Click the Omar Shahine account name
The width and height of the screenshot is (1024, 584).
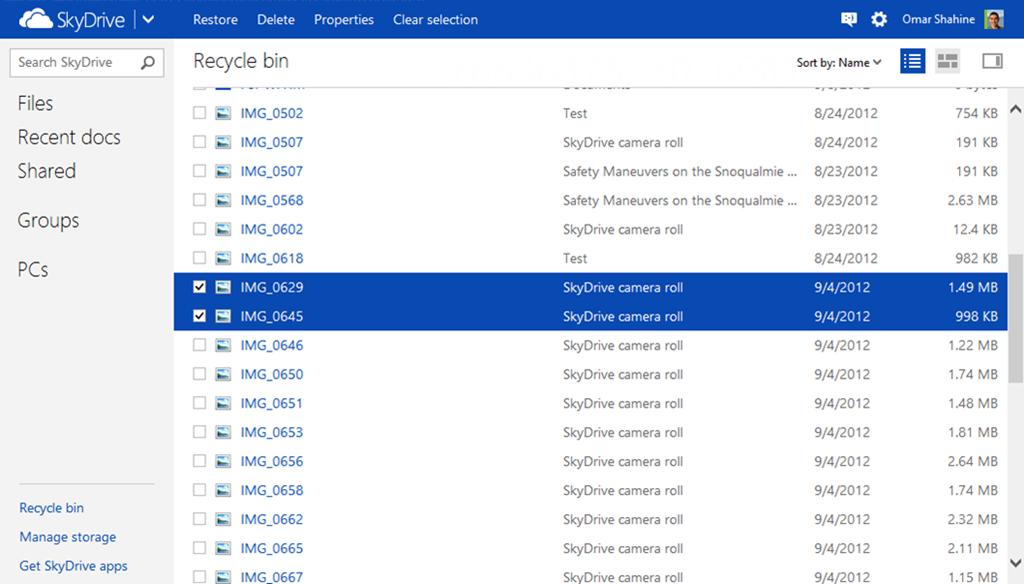point(938,20)
